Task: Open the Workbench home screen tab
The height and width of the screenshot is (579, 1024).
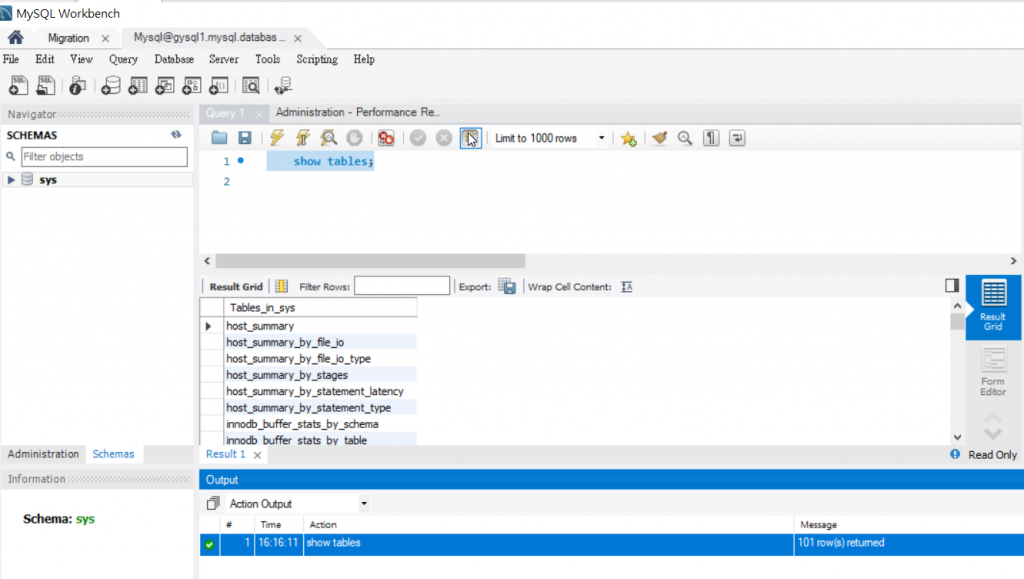Action: point(16,37)
